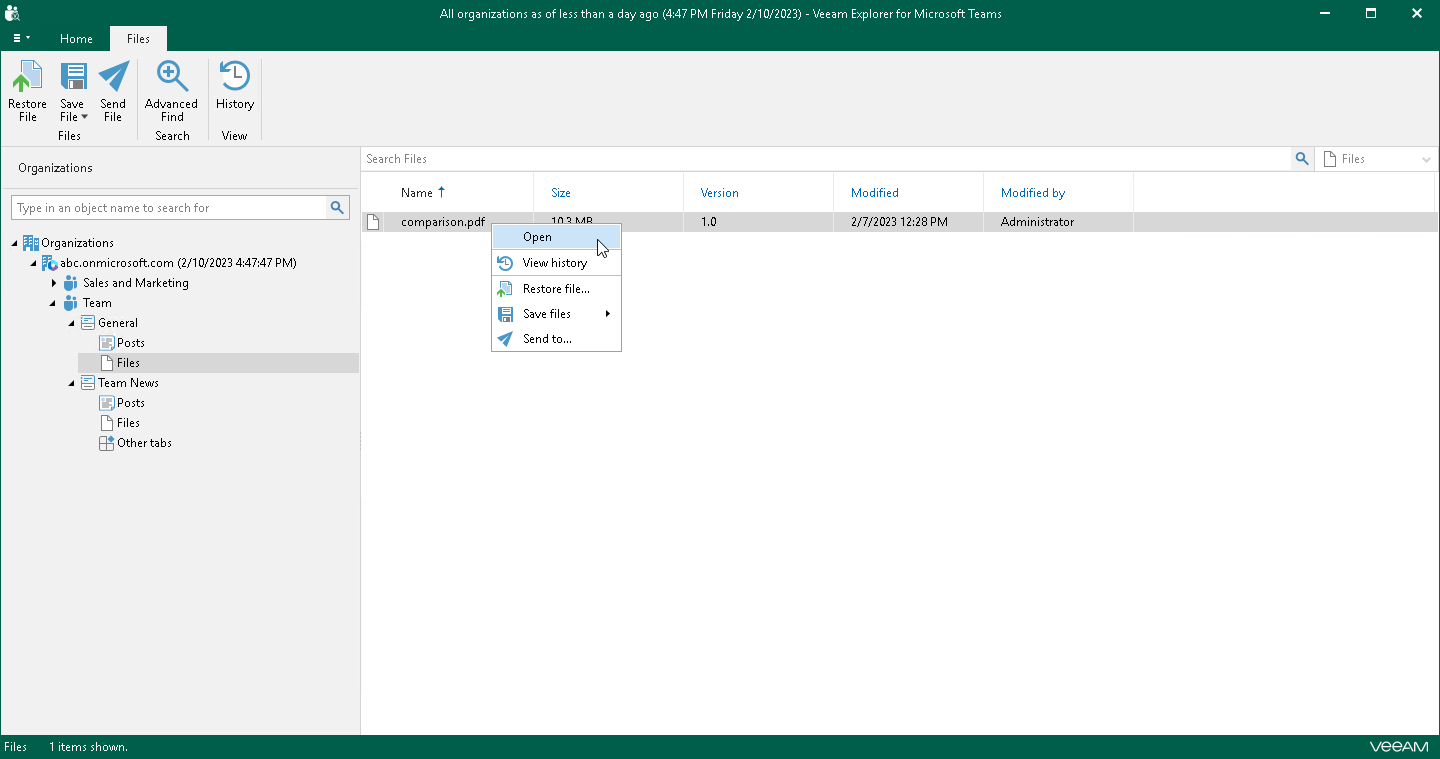Click the Team node people icon
Viewport: 1440px width, 759px height.
71,303
